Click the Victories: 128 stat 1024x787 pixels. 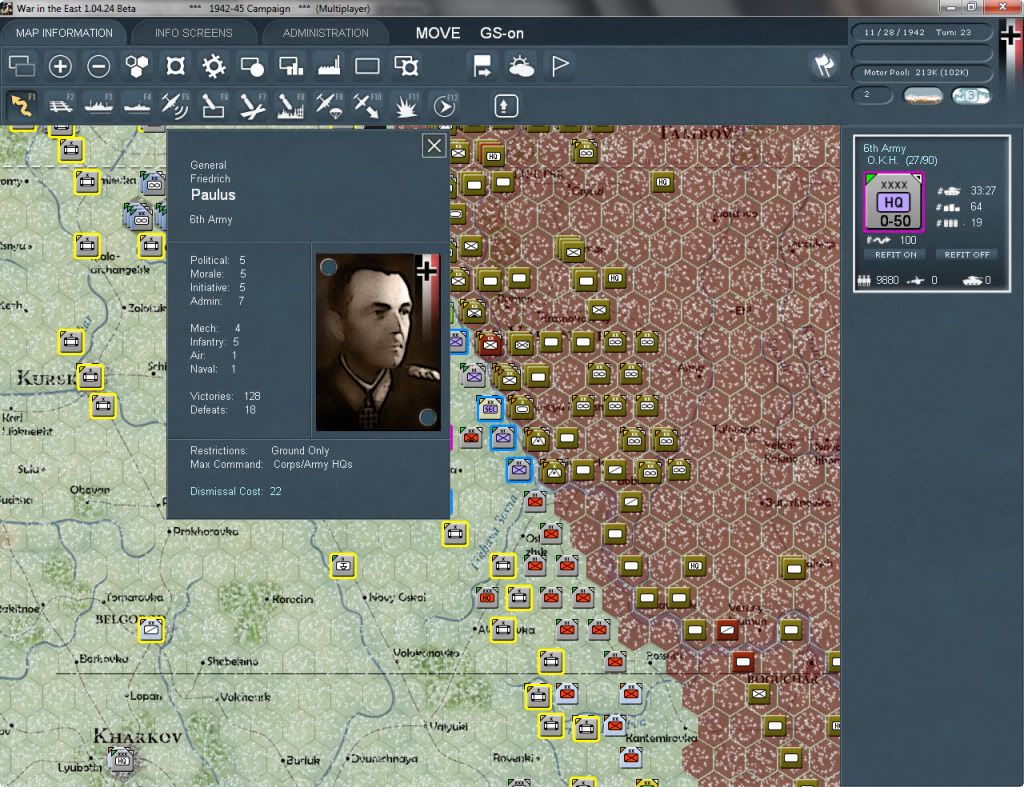(x=225, y=396)
